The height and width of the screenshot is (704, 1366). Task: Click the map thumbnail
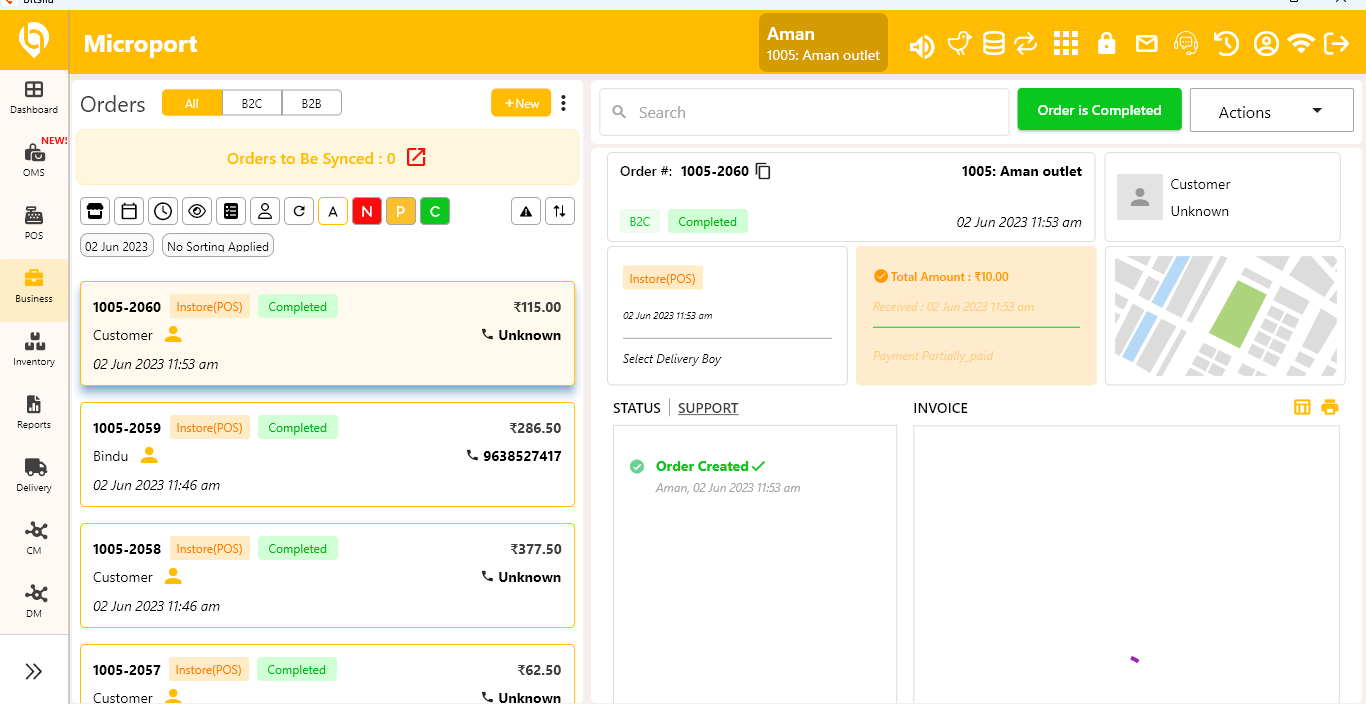click(x=1225, y=316)
